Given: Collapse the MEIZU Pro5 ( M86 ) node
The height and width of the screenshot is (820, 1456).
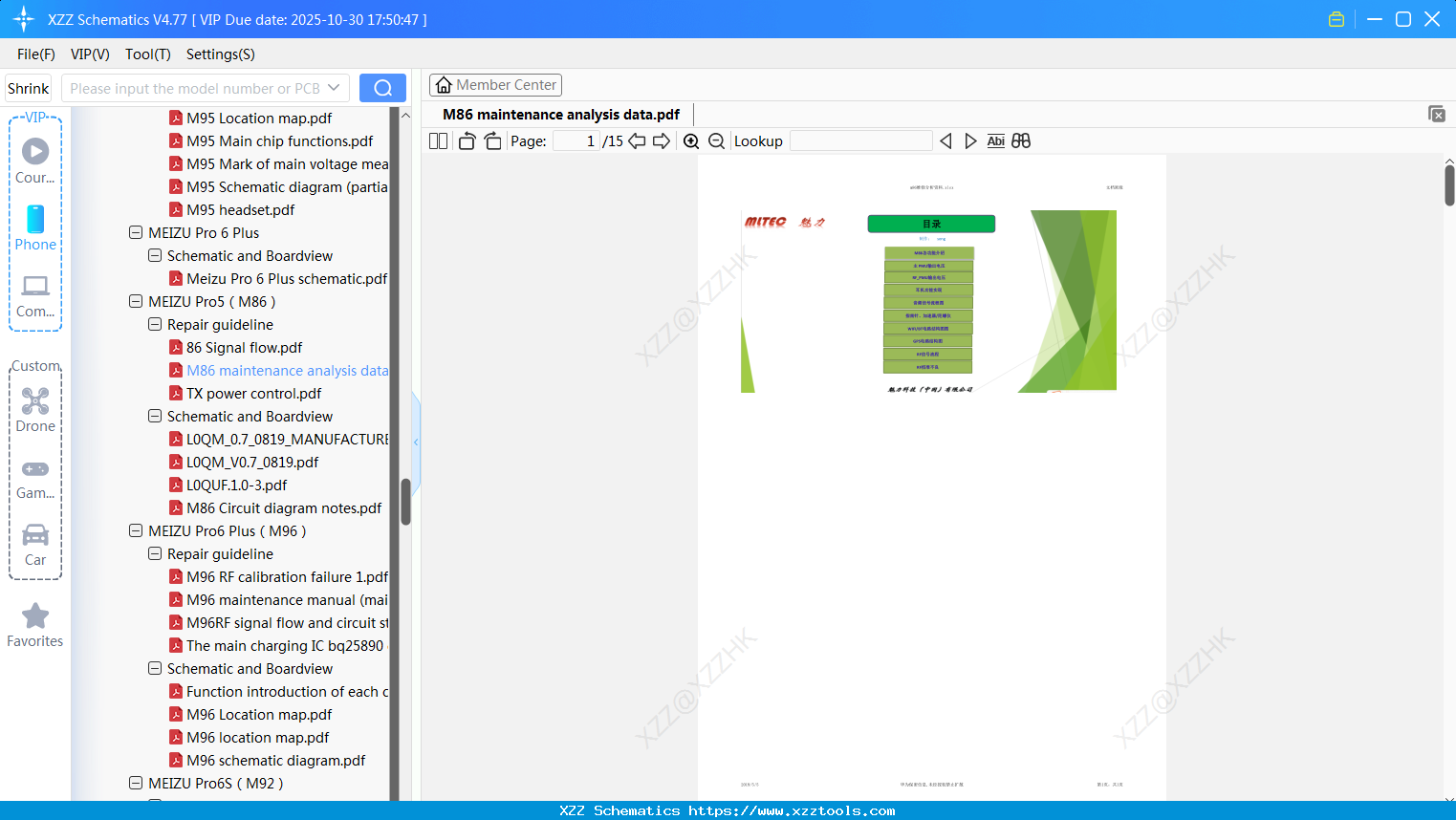Looking at the screenshot, I should (135, 301).
